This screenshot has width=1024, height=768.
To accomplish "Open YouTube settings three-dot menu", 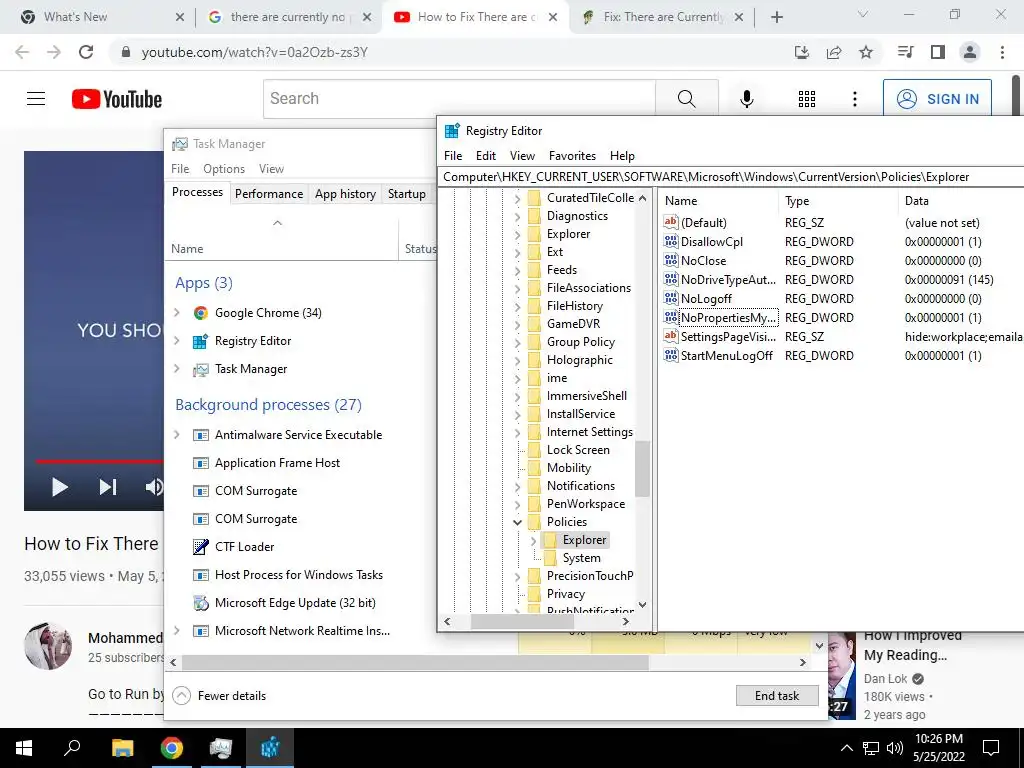I will point(854,99).
